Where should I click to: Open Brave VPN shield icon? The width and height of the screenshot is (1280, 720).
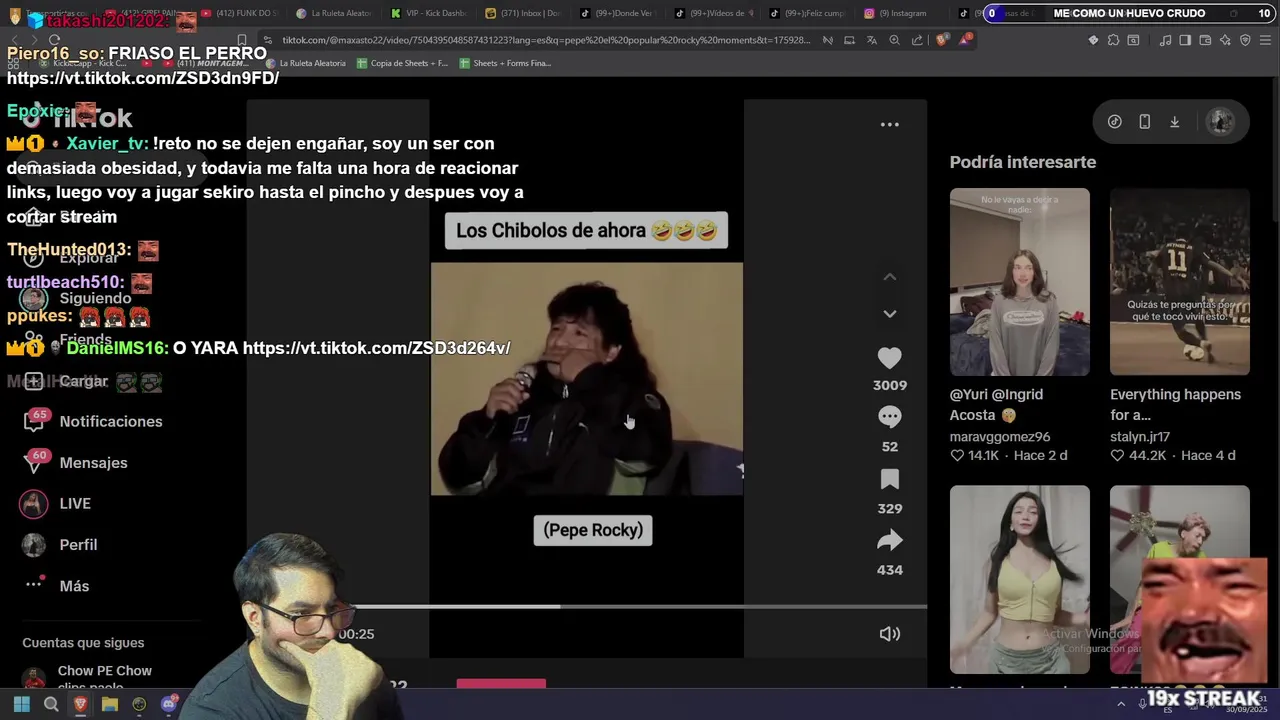pos(1245,40)
